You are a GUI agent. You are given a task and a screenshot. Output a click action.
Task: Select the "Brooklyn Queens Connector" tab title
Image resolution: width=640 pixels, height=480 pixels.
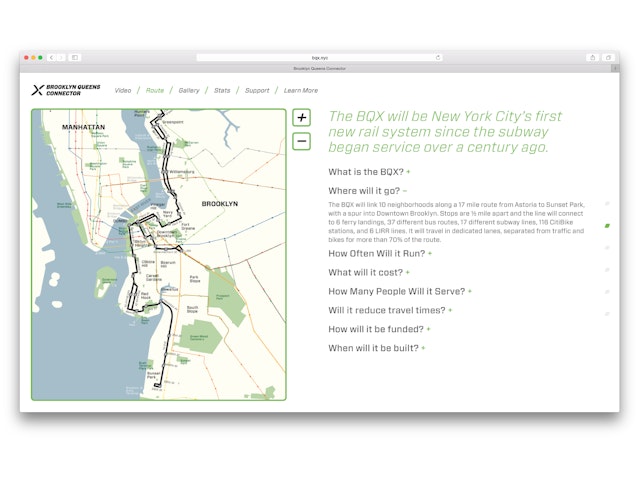pos(320,69)
